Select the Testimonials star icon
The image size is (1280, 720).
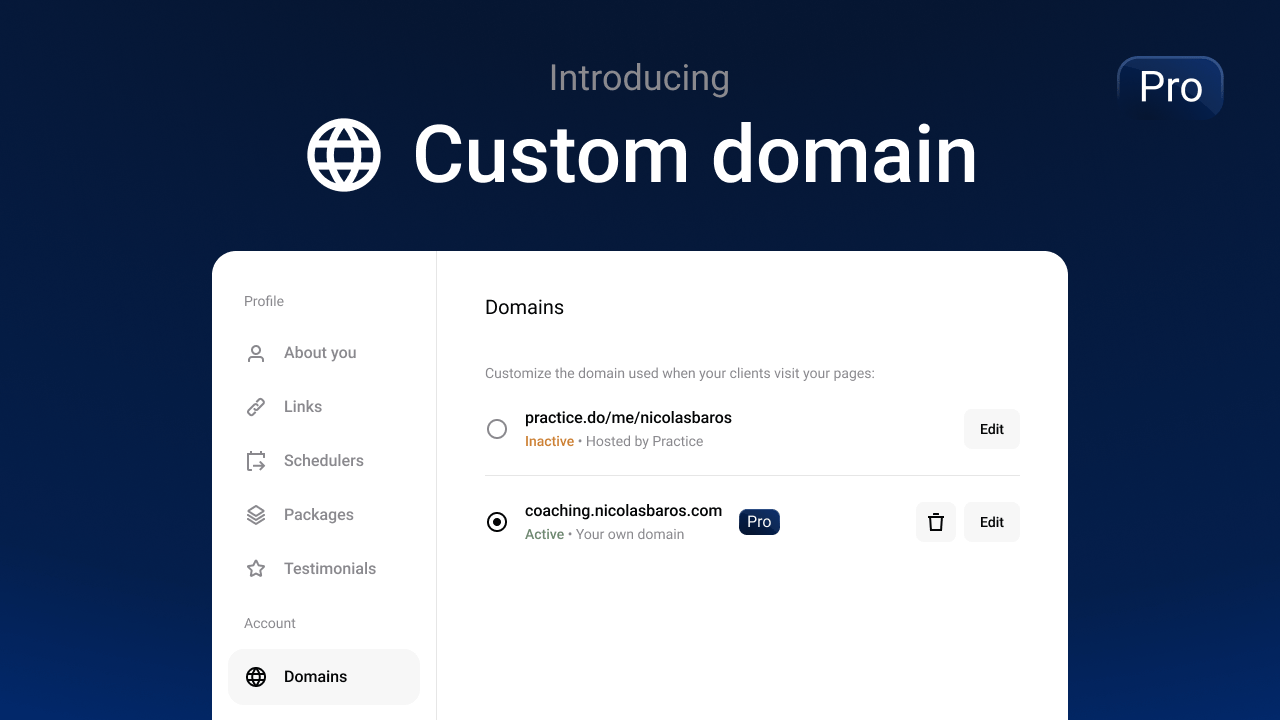255,569
